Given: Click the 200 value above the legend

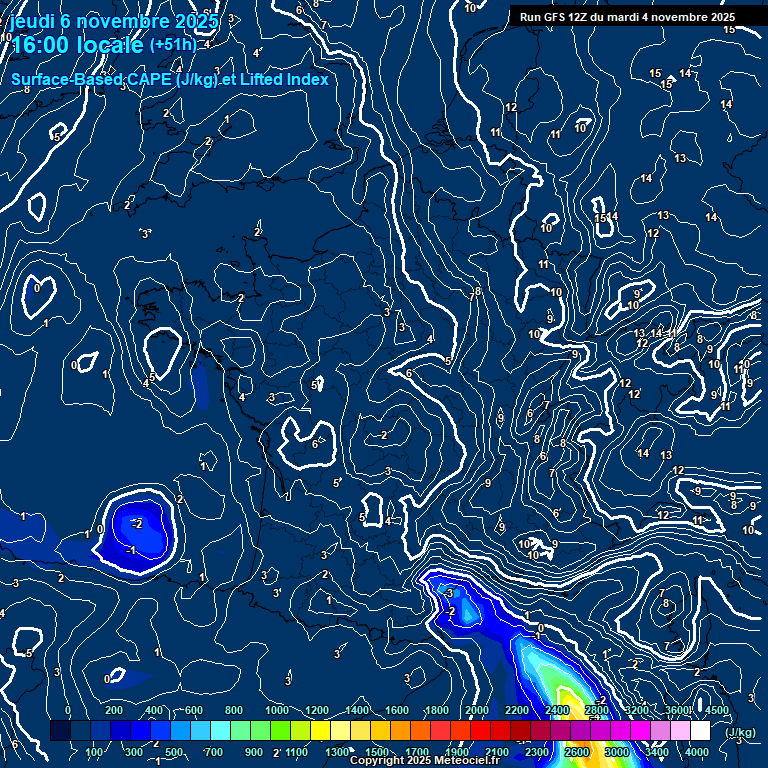Looking at the screenshot, I should (x=114, y=710).
